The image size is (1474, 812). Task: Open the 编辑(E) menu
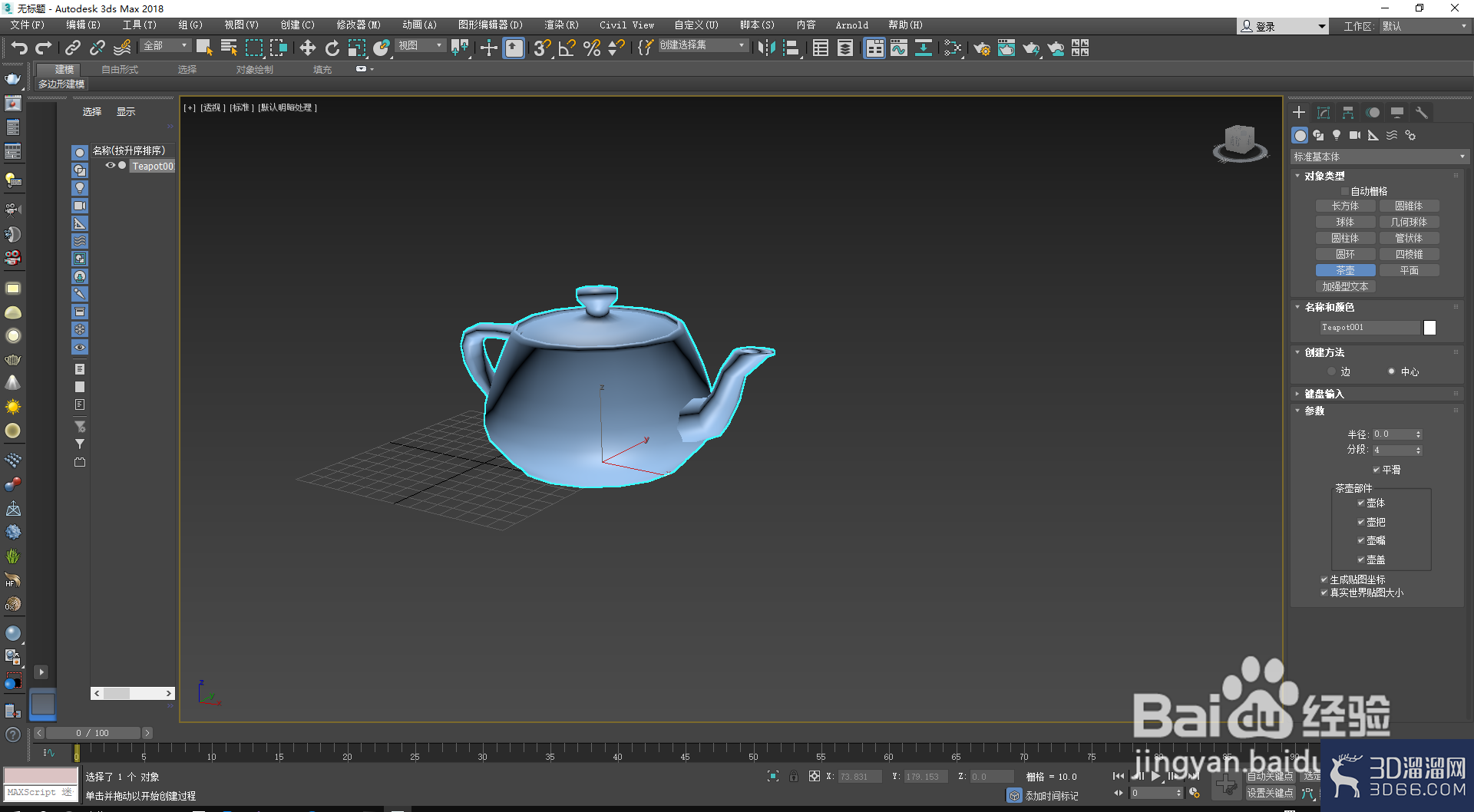(x=83, y=25)
